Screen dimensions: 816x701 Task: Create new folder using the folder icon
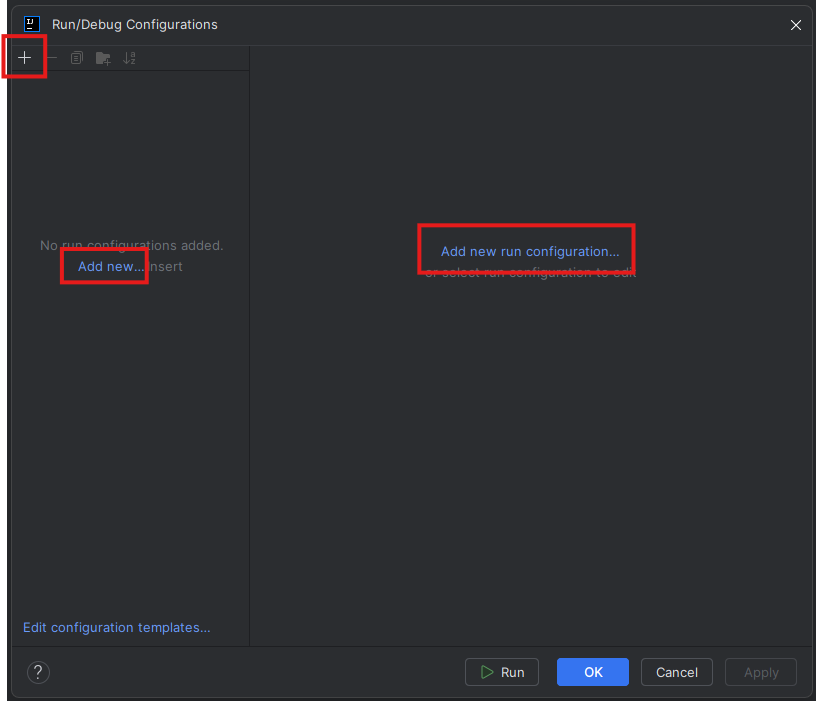coord(103,57)
